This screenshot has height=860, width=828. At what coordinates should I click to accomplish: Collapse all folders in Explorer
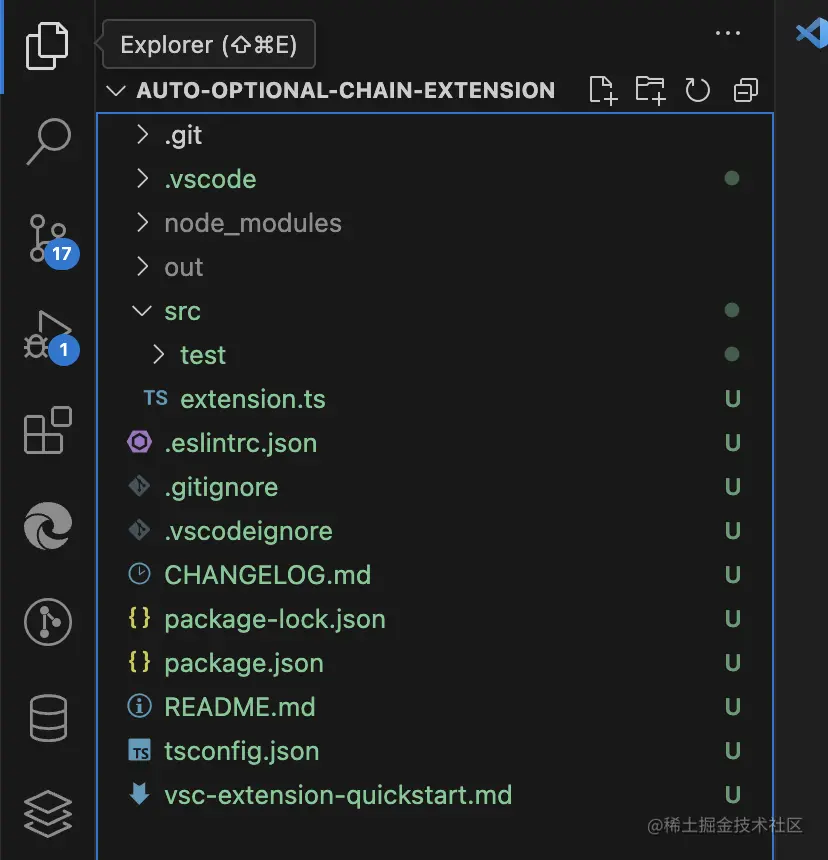coord(746,90)
